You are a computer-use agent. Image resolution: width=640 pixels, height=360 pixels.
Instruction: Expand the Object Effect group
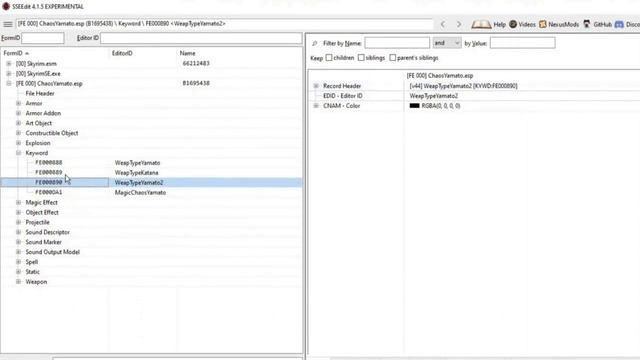[x=18, y=212]
